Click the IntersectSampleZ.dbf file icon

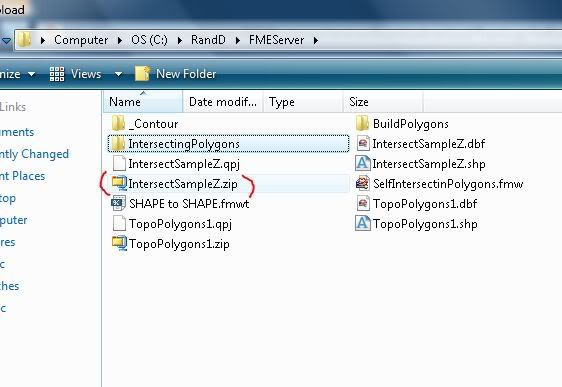pyautogui.click(x=363, y=144)
